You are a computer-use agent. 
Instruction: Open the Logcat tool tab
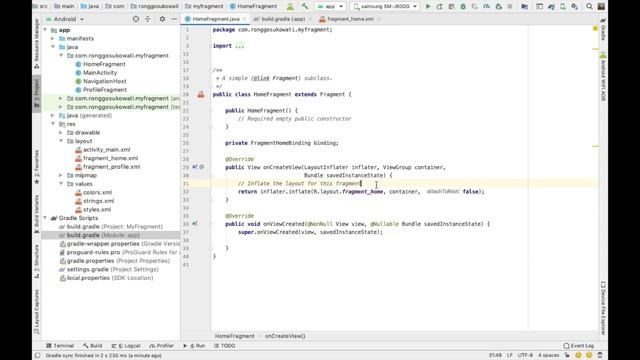(x=126, y=346)
